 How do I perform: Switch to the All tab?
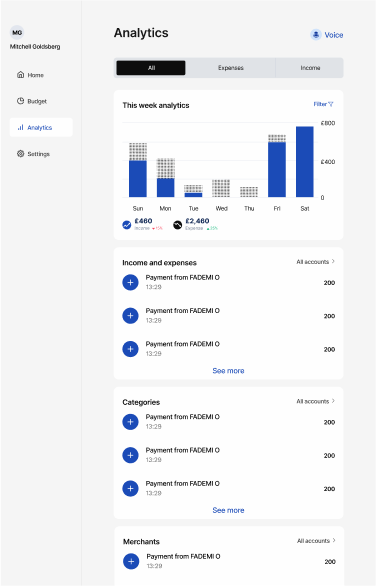[151, 68]
